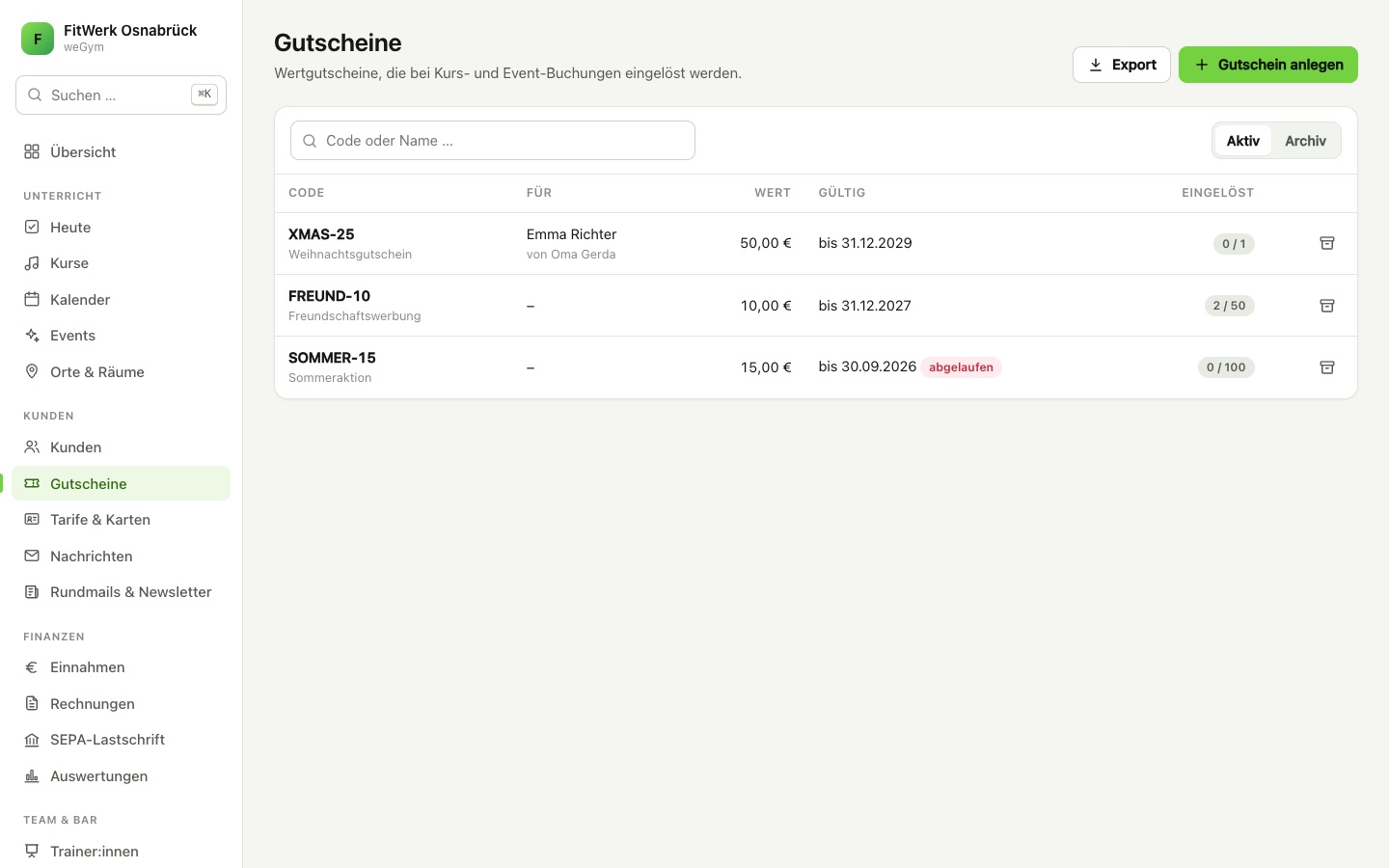This screenshot has width=1389, height=868.
Task: Archive the SOMMER-15 voucher
Action: pos(1327,367)
